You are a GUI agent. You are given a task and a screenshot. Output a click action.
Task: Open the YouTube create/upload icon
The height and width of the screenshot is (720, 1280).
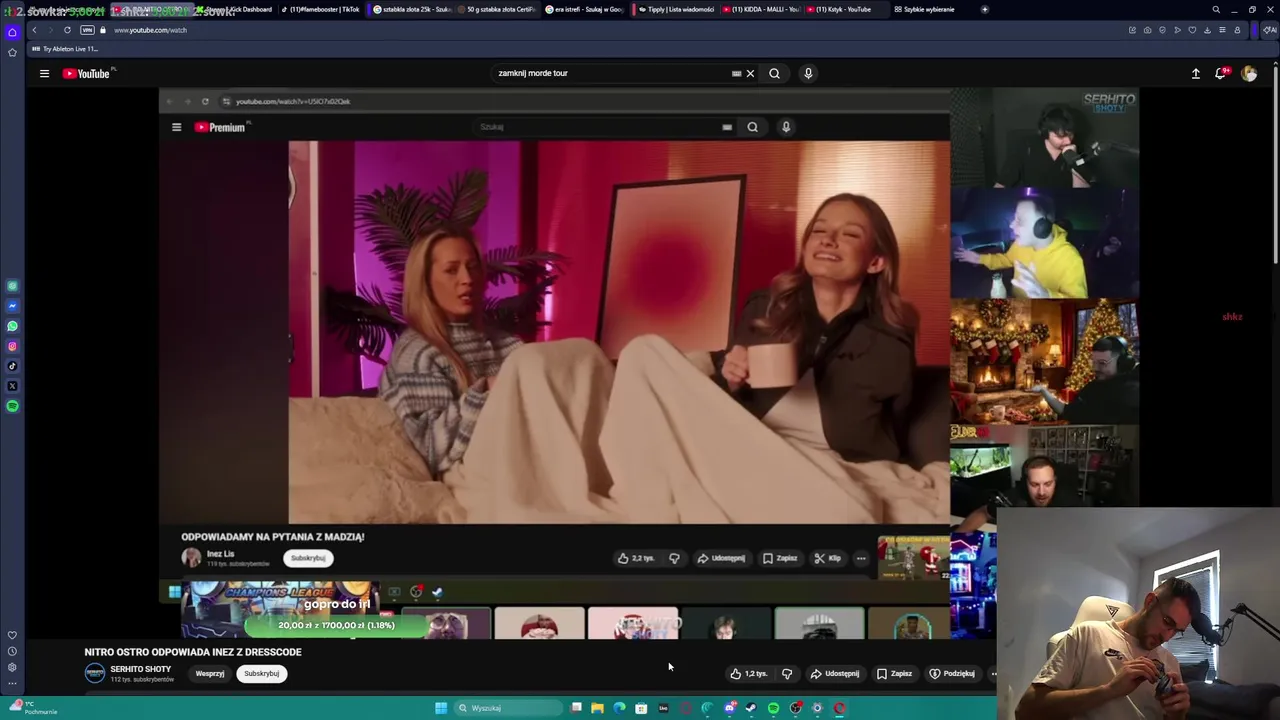(1195, 73)
